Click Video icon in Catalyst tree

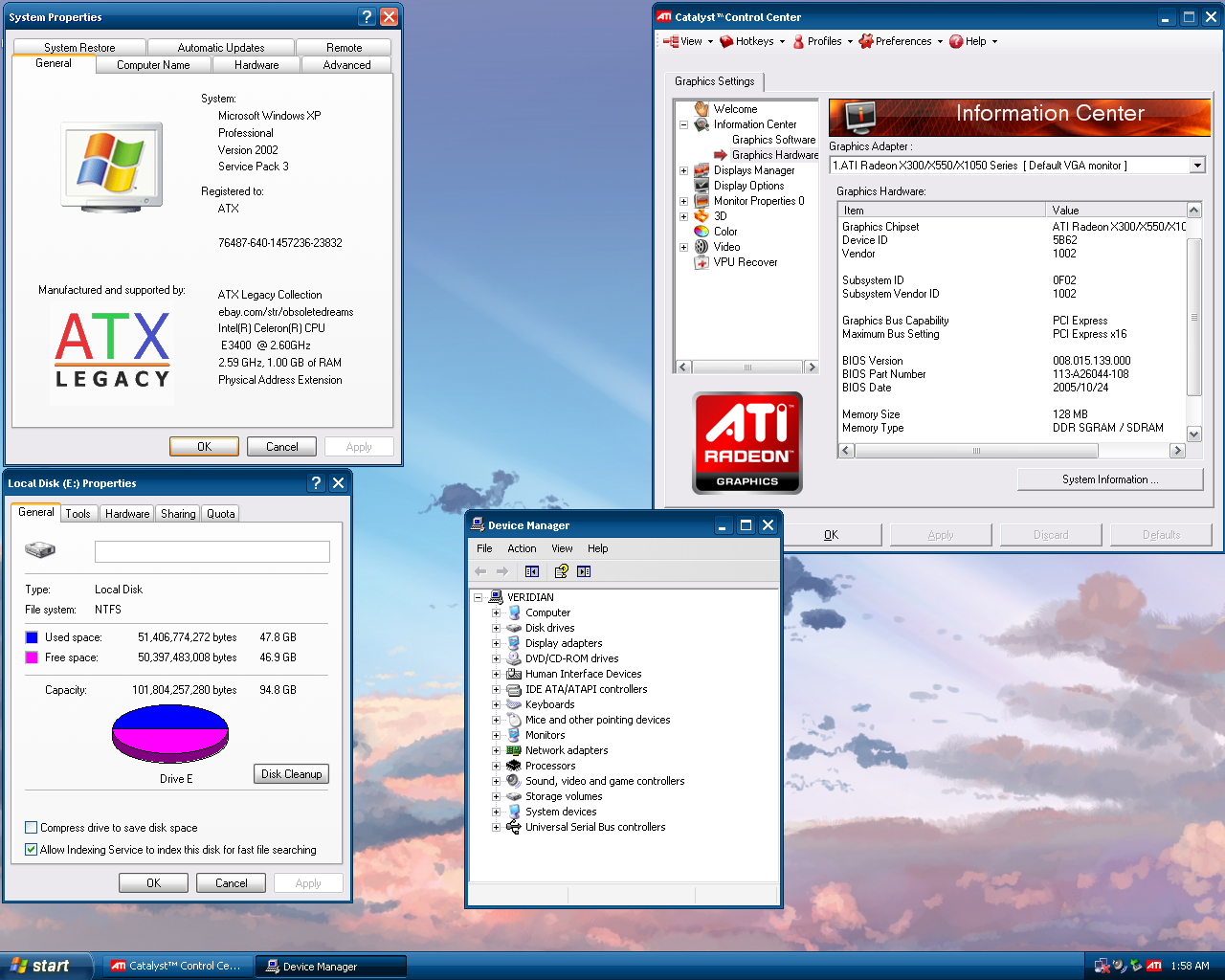click(x=702, y=247)
